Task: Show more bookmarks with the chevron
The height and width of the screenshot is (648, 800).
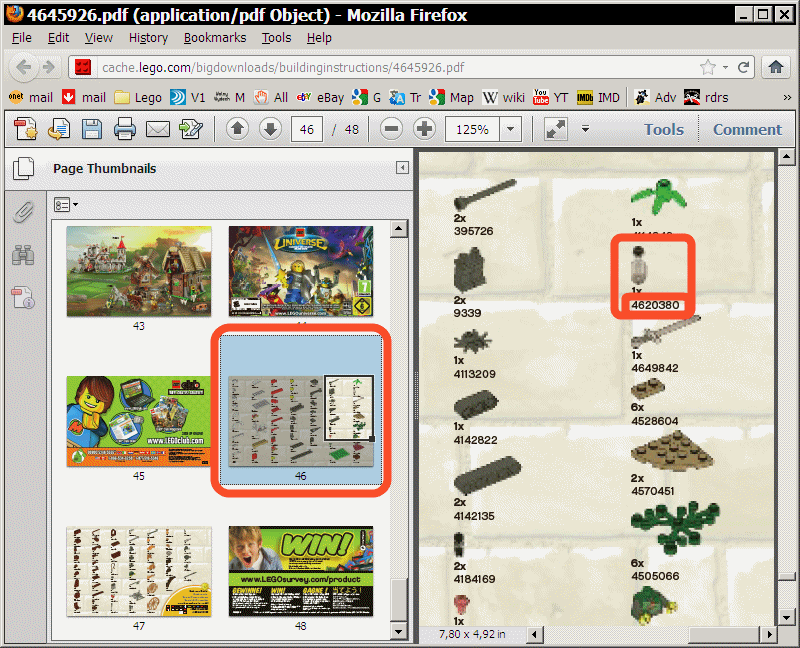Action: coord(787,97)
